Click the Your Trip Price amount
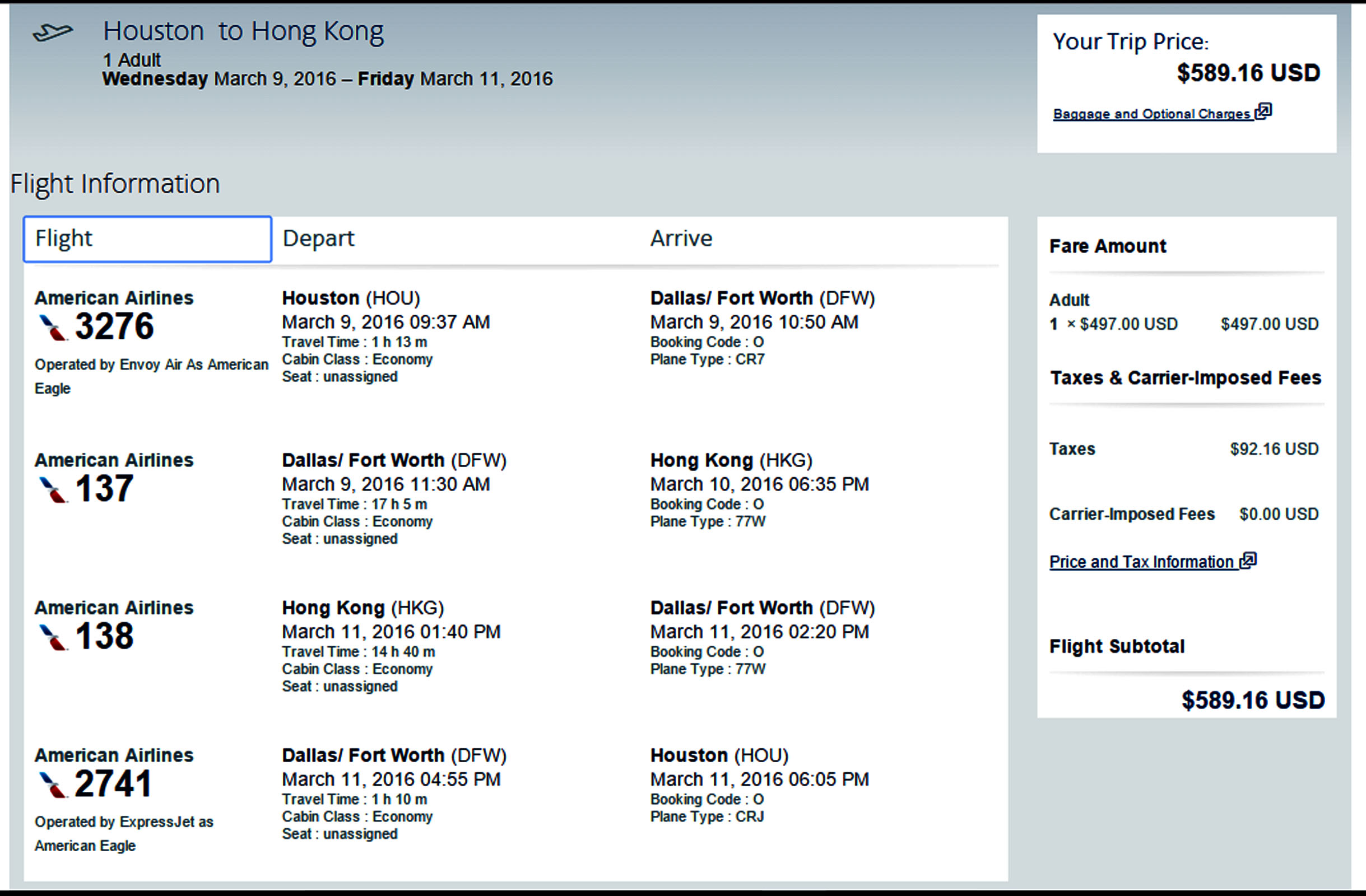Viewport: 1366px width, 896px height. point(1248,73)
